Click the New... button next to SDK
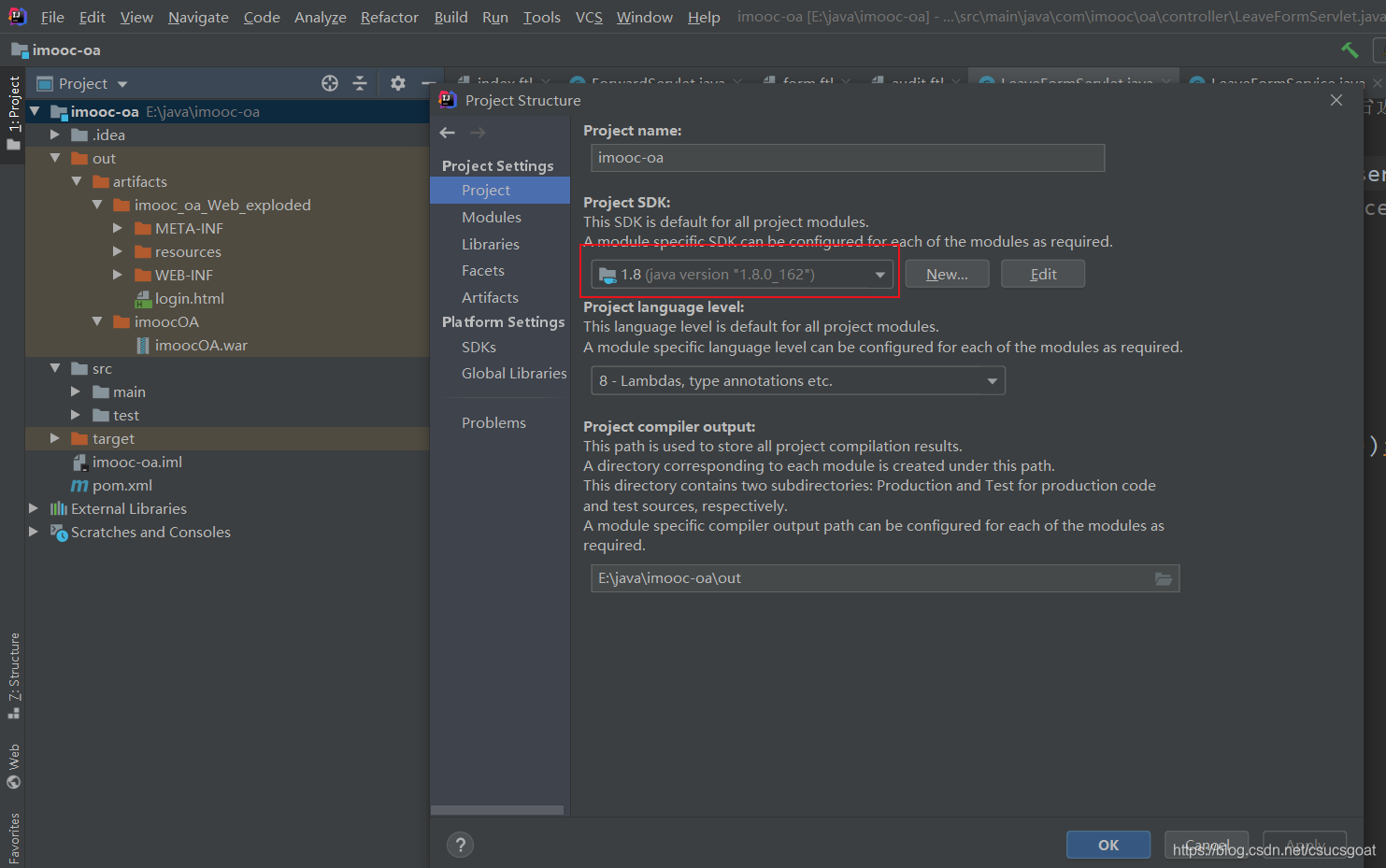The width and height of the screenshot is (1386, 868). coord(946,273)
